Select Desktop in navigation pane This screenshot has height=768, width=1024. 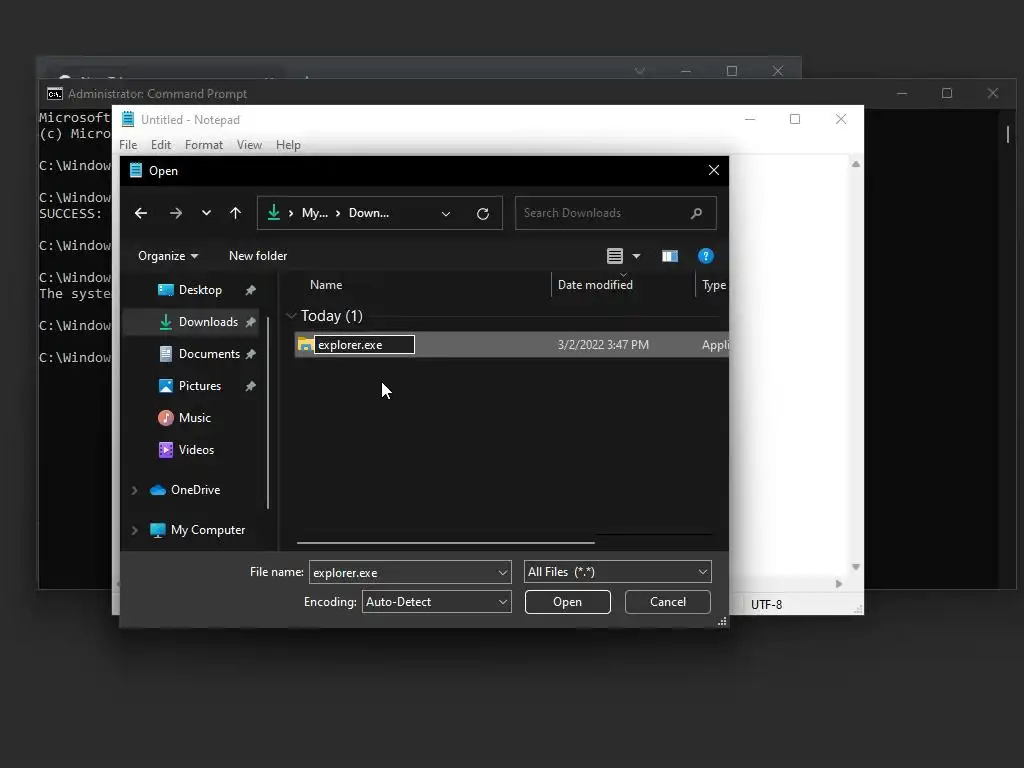(x=200, y=290)
